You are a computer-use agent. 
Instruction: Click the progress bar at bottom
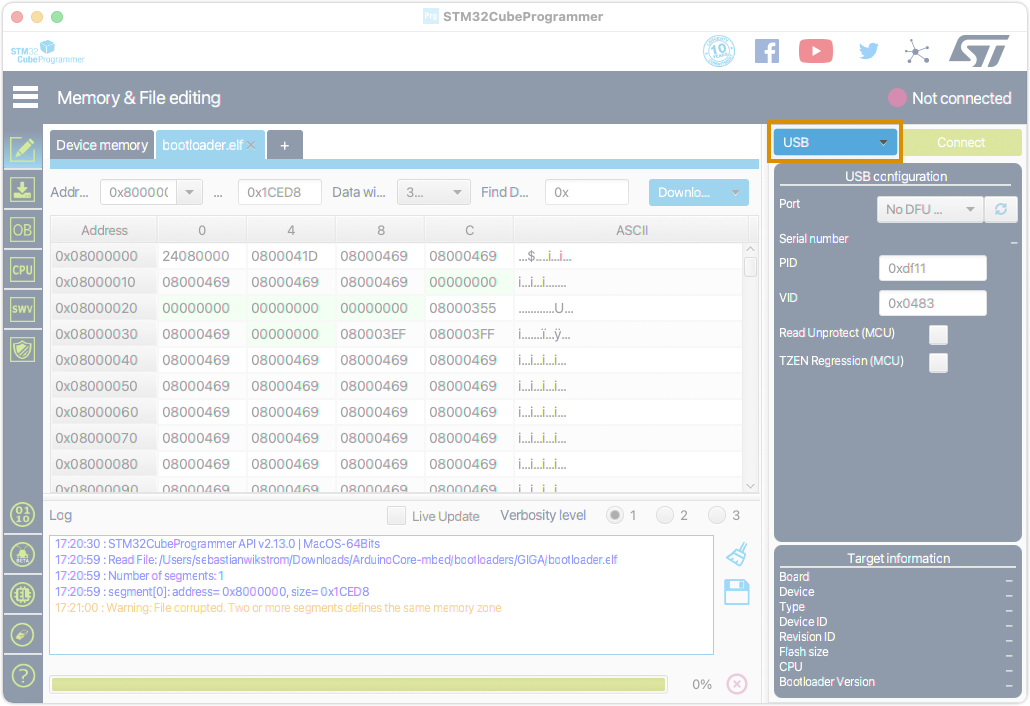[358, 684]
